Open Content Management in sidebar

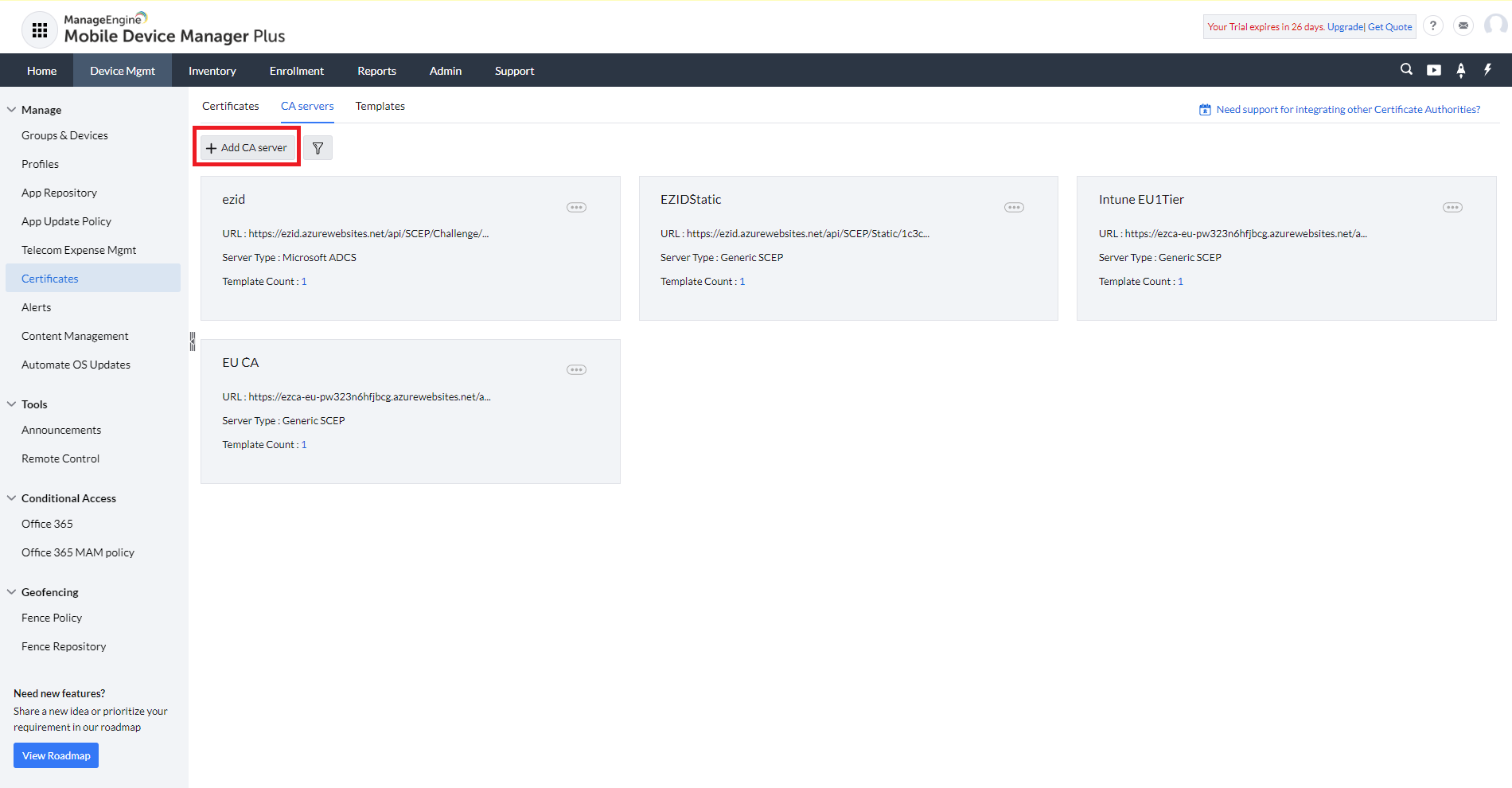(75, 336)
